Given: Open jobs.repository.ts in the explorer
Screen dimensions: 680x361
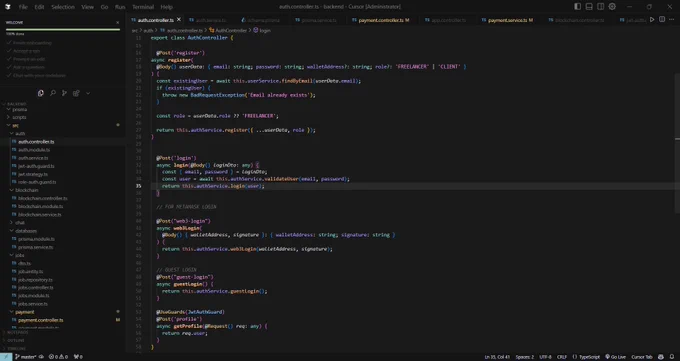Looking at the screenshot, I should click(35, 279).
